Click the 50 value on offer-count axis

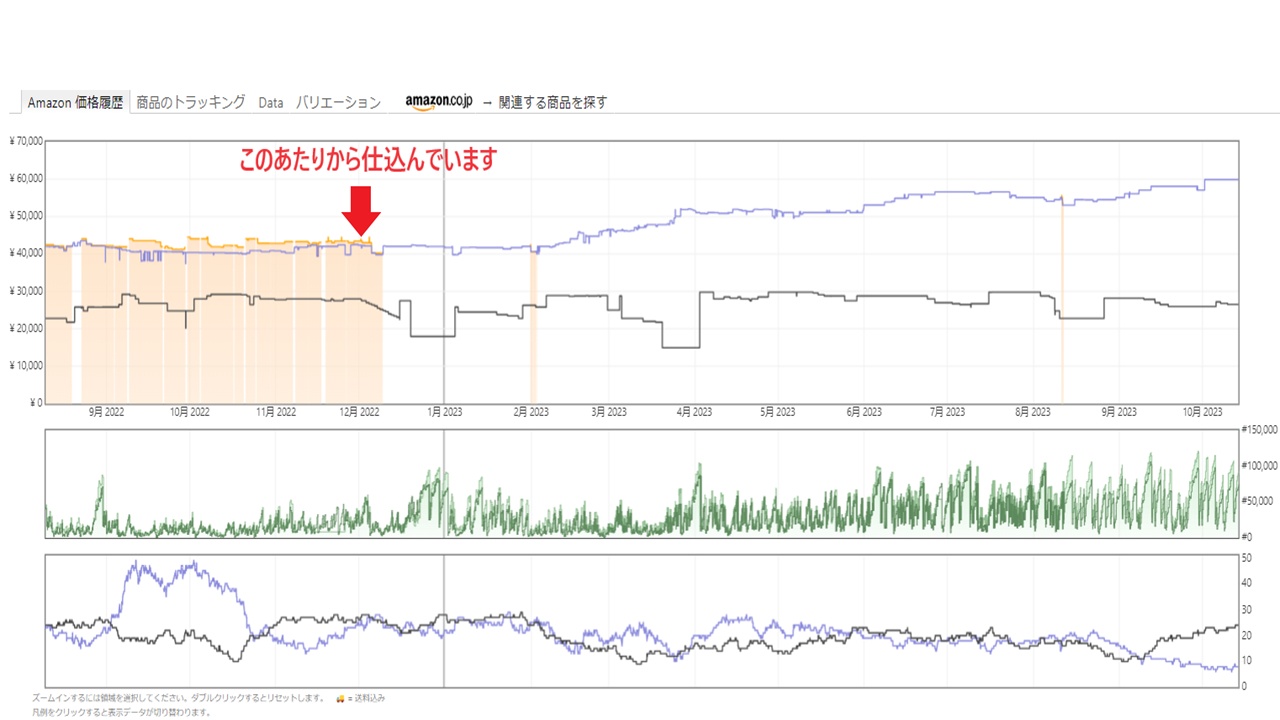pyautogui.click(x=1246, y=556)
